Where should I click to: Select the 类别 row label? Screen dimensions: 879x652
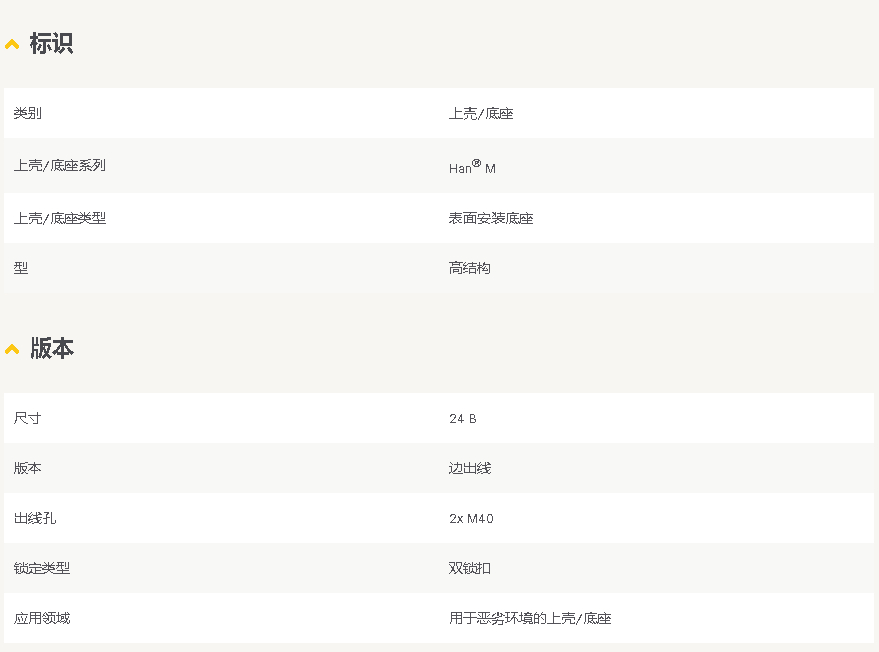tap(27, 113)
